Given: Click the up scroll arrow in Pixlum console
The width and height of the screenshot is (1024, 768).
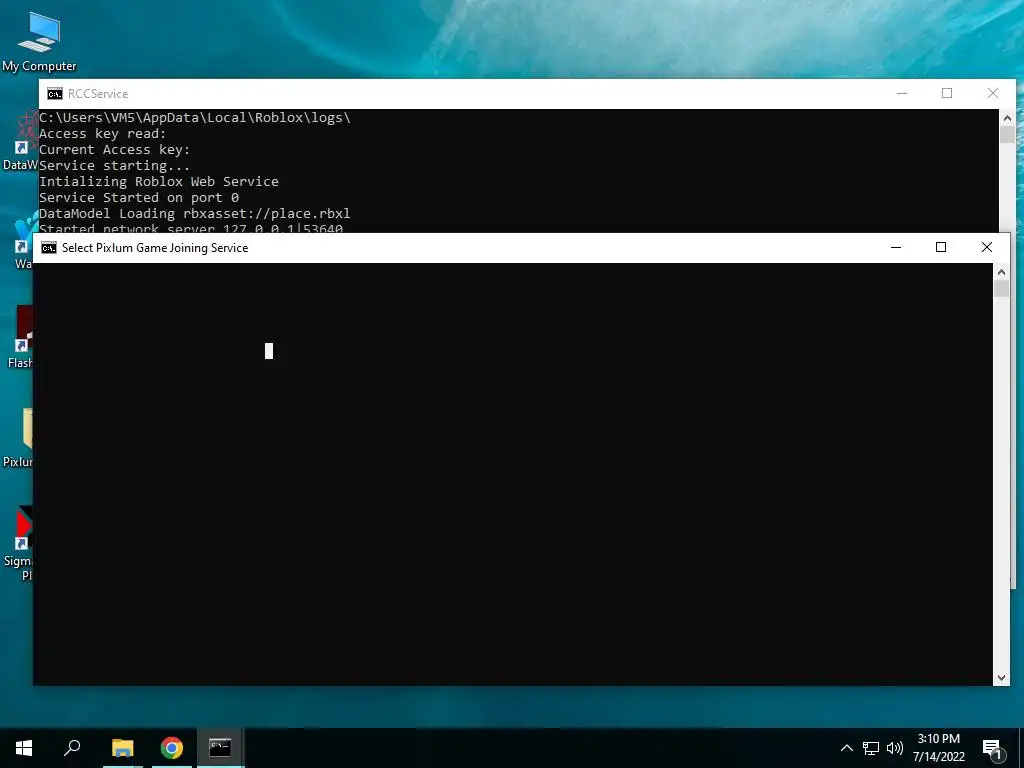Looking at the screenshot, I should point(1001,272).
